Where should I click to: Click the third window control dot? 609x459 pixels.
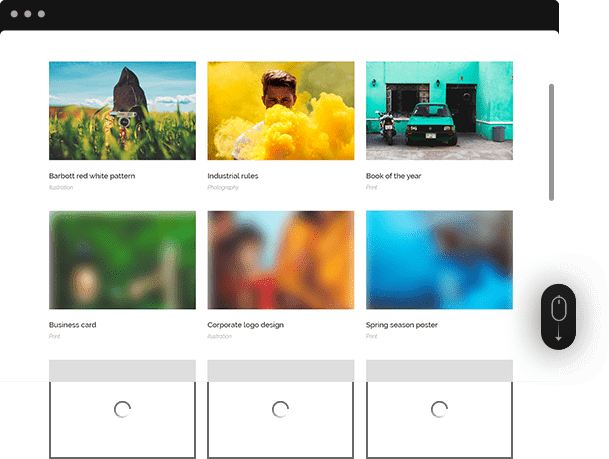(x=42, y=14)
